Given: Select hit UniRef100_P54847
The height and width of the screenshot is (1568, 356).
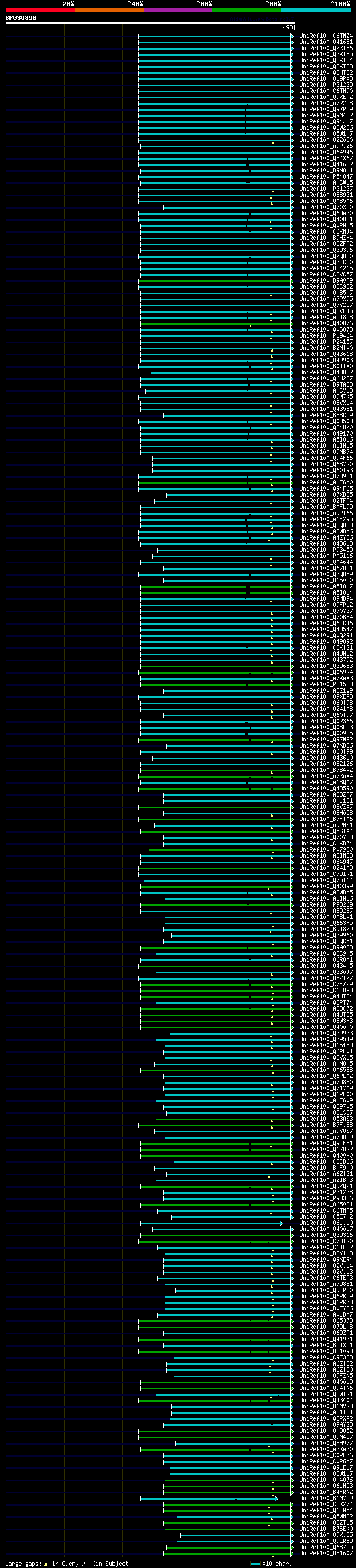Looking at the screenshot, I should click(x=326, y=176).
